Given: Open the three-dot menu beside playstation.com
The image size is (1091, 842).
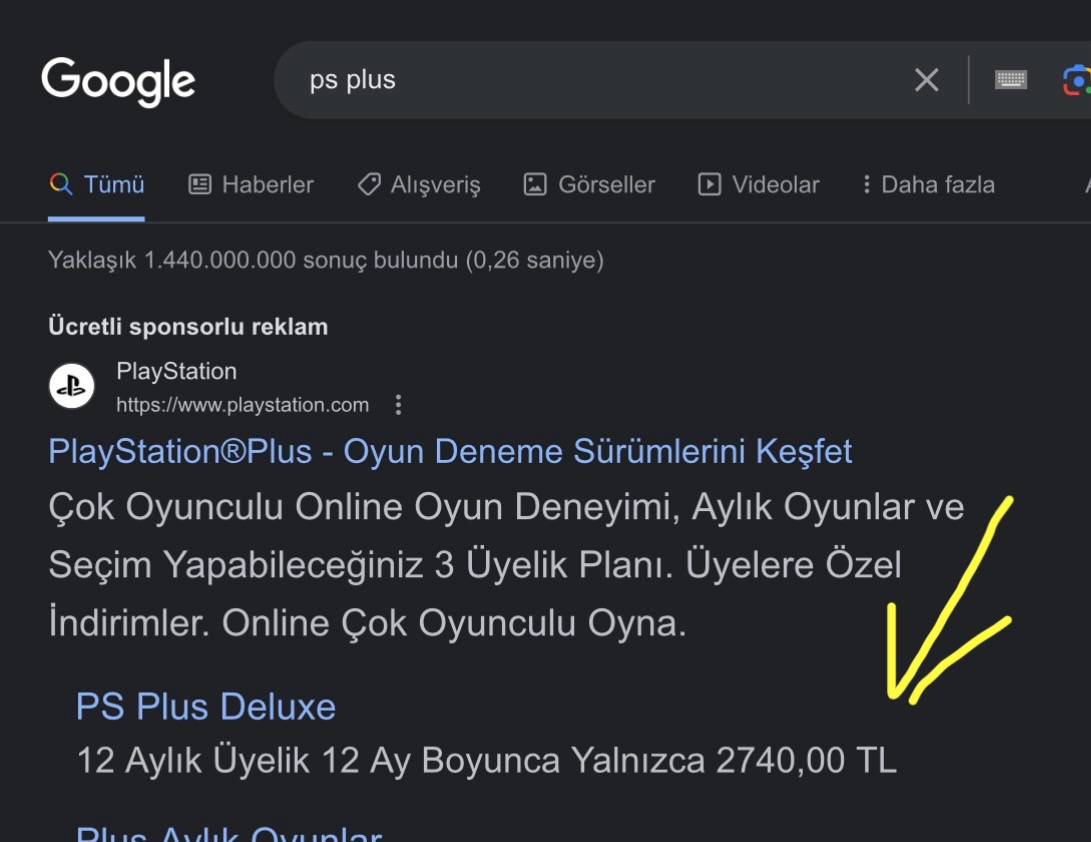Looking at the screenshot, I should 398,405.
